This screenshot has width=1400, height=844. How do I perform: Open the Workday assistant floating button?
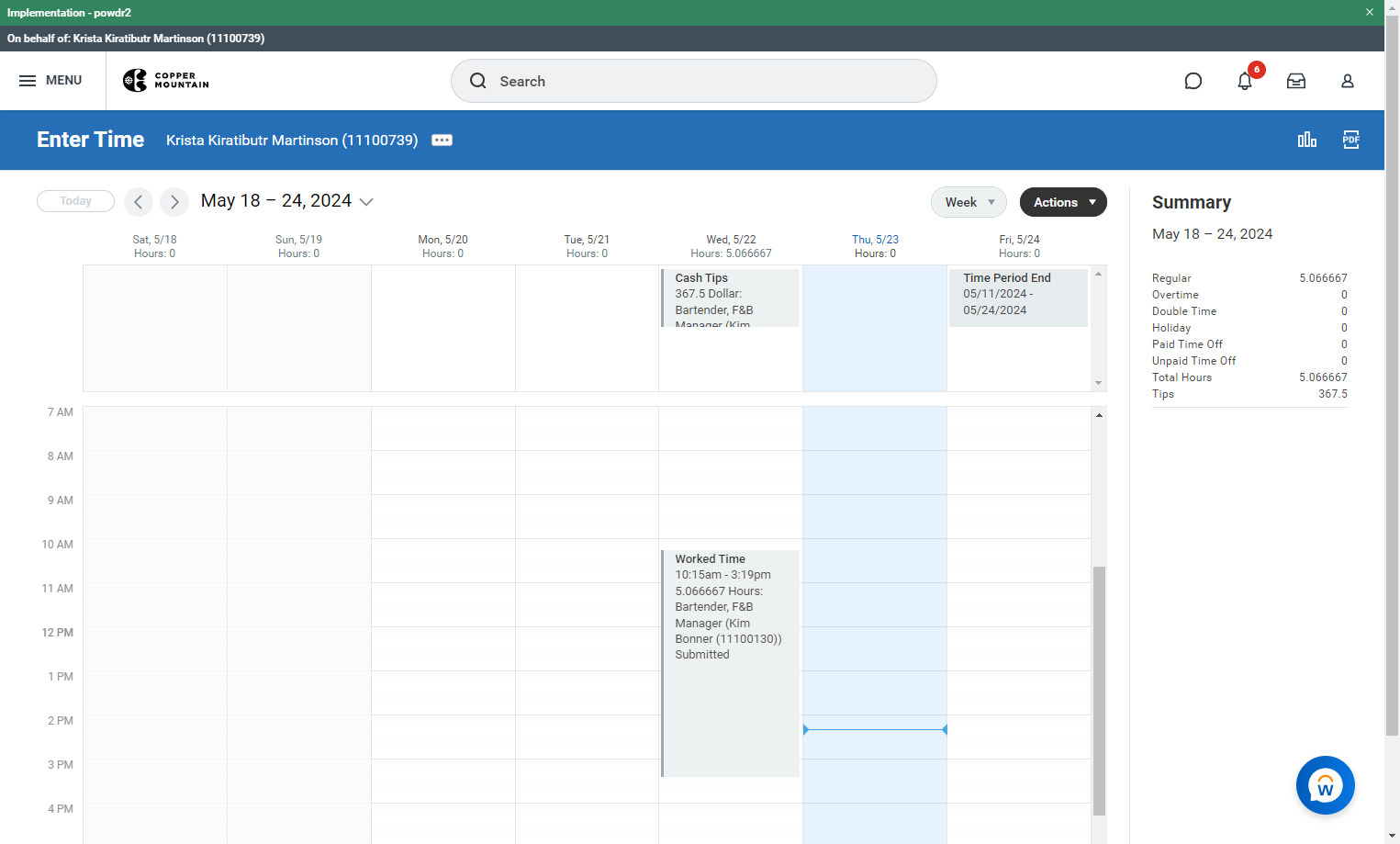click(1326, 785)
